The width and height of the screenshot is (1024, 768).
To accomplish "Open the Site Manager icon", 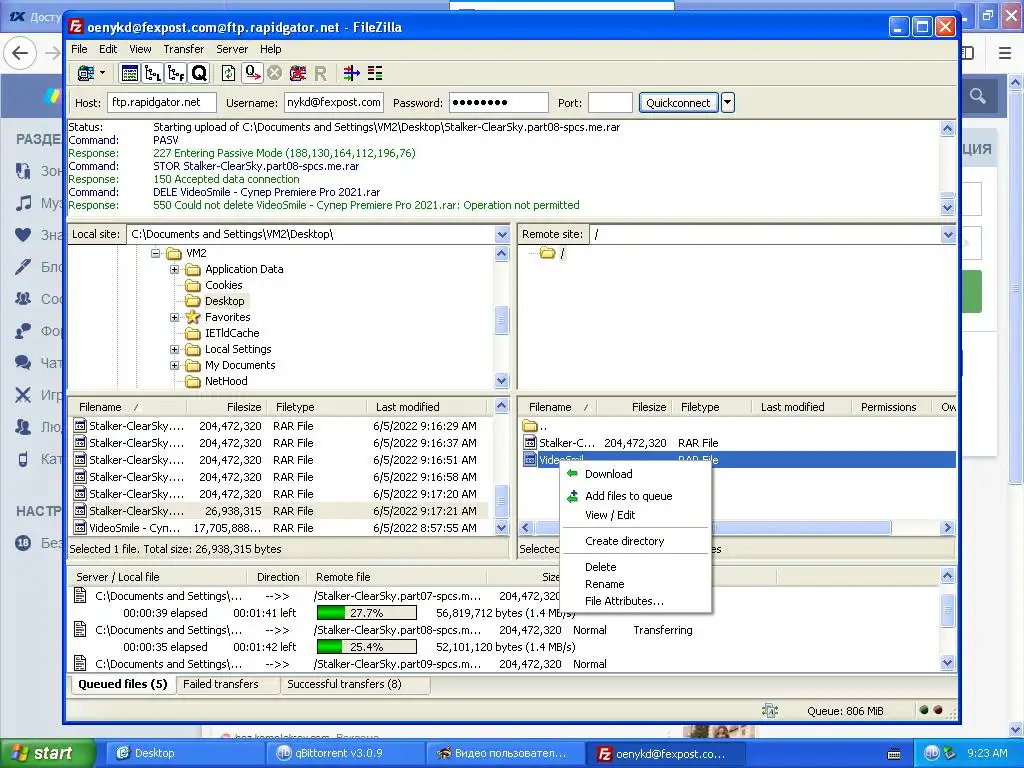I will pyautogui.click(x=86, y=73).
